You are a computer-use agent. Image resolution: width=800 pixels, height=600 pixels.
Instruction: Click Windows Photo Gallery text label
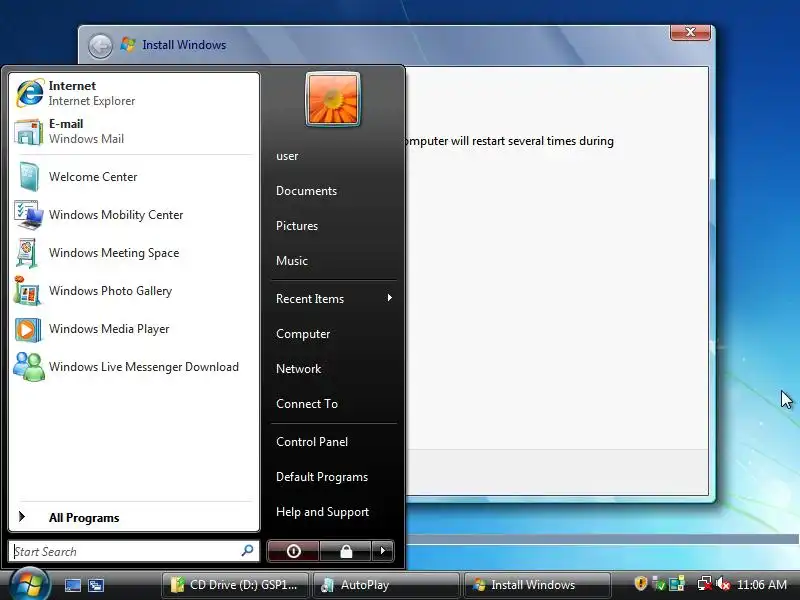click(x=110, y=291)
